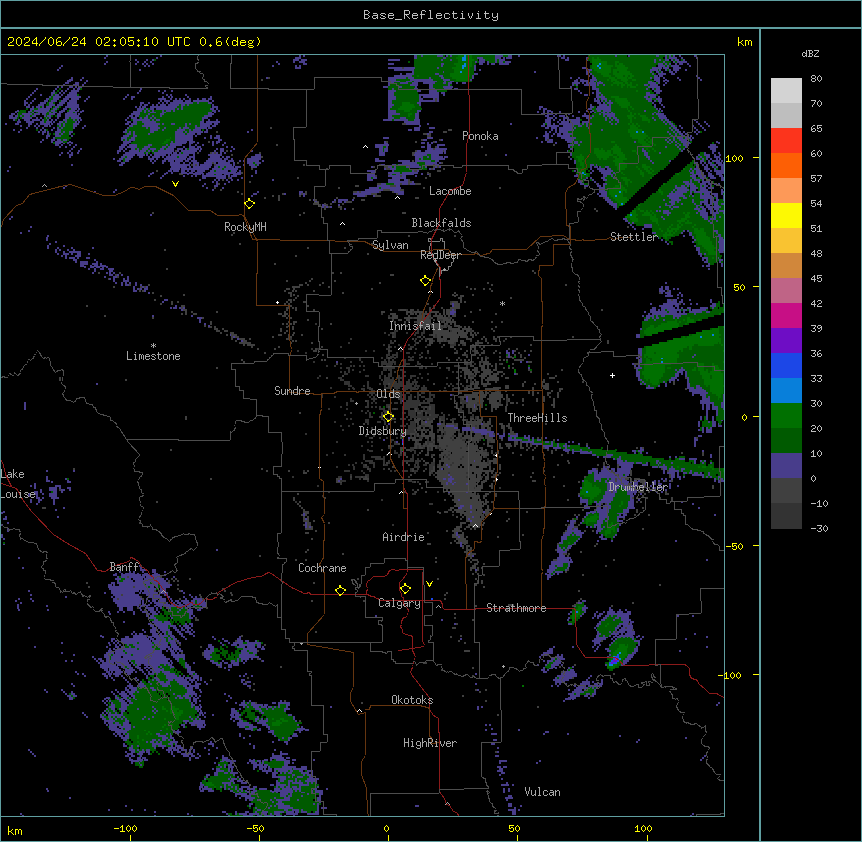Click the Blackfalds town label
This screenshot has width=862, height=842.
coord(441,223)
